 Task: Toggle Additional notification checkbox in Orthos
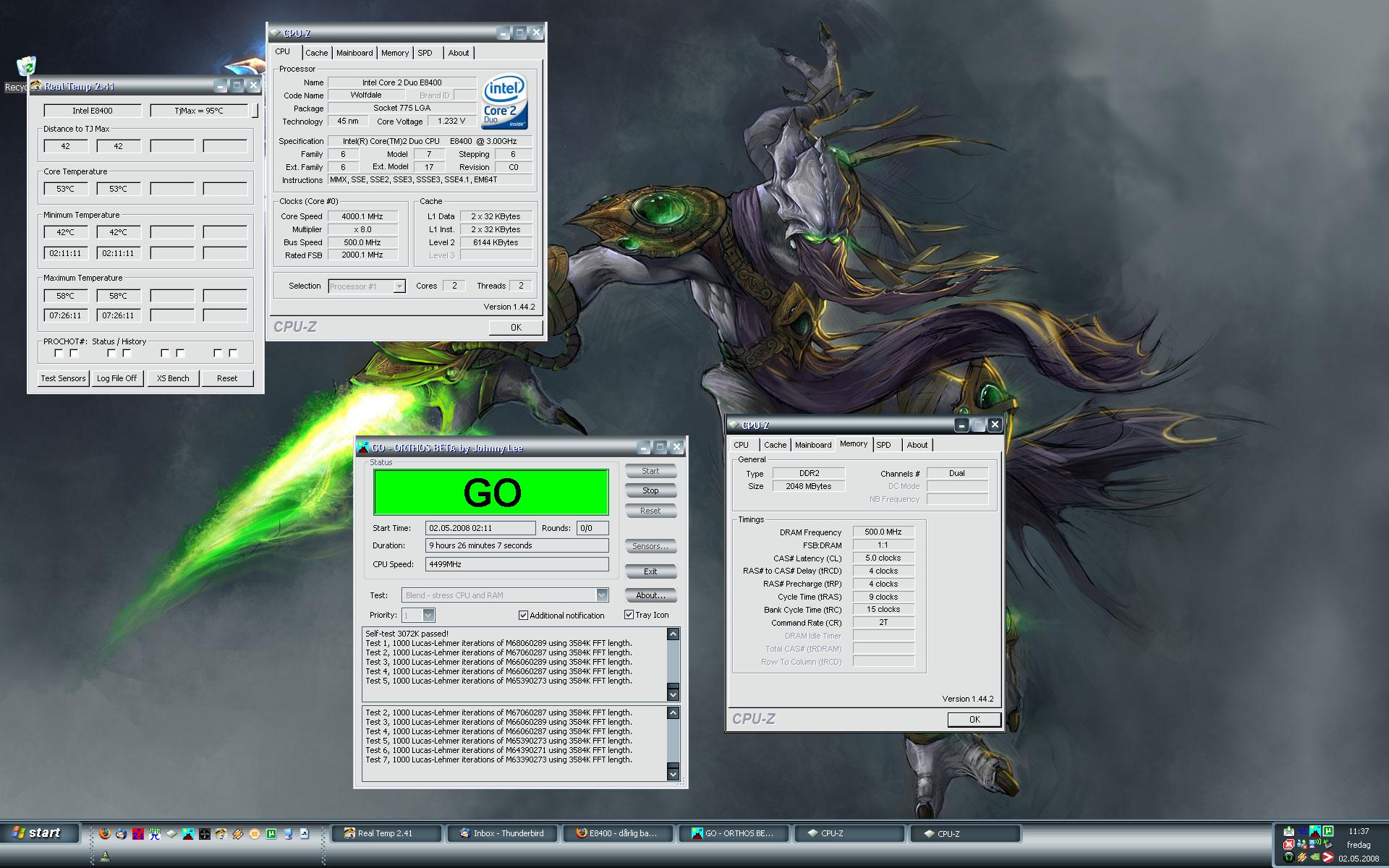523,616
